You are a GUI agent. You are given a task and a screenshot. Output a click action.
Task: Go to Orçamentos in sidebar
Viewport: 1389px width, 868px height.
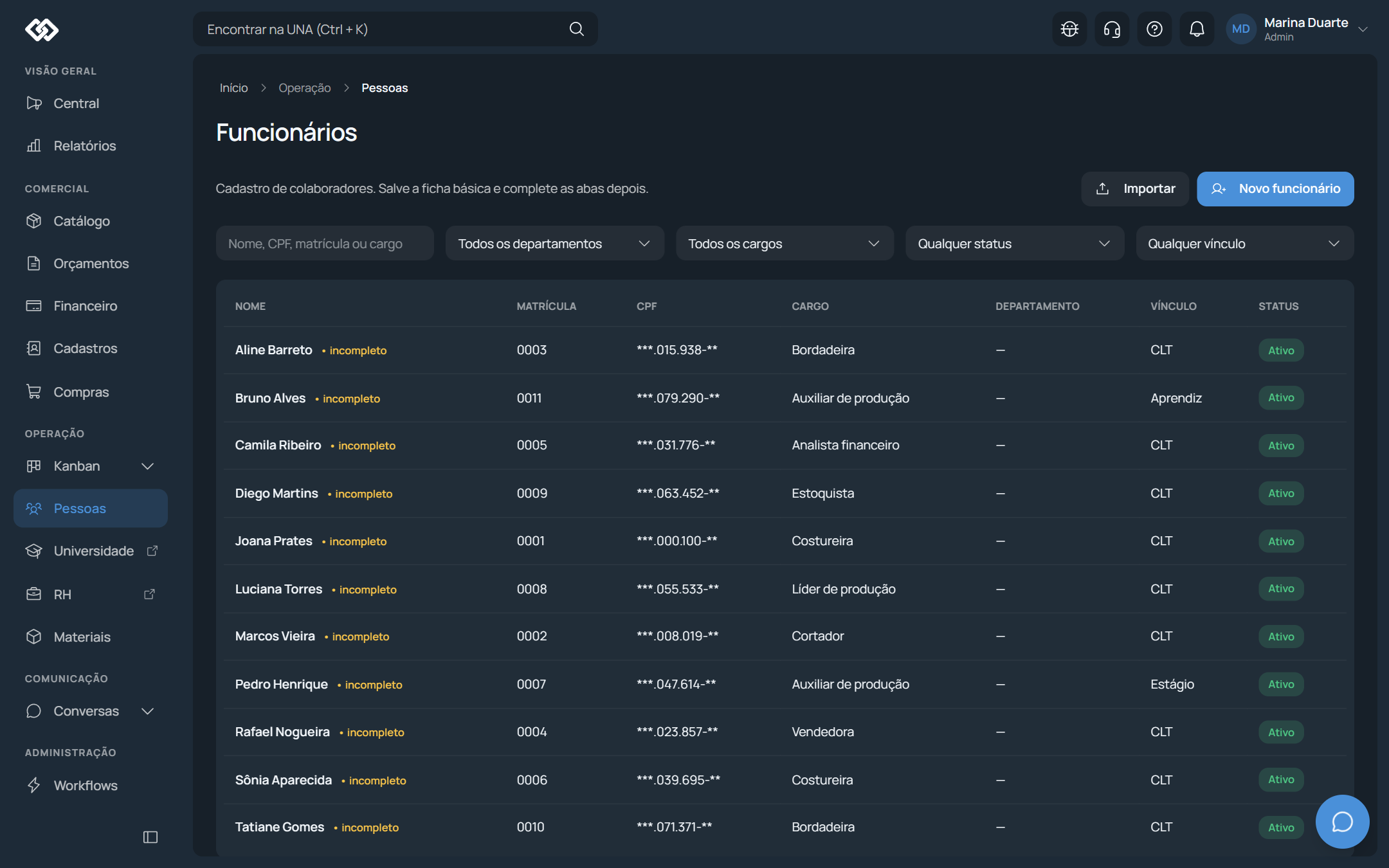click(x=90, y=264)
